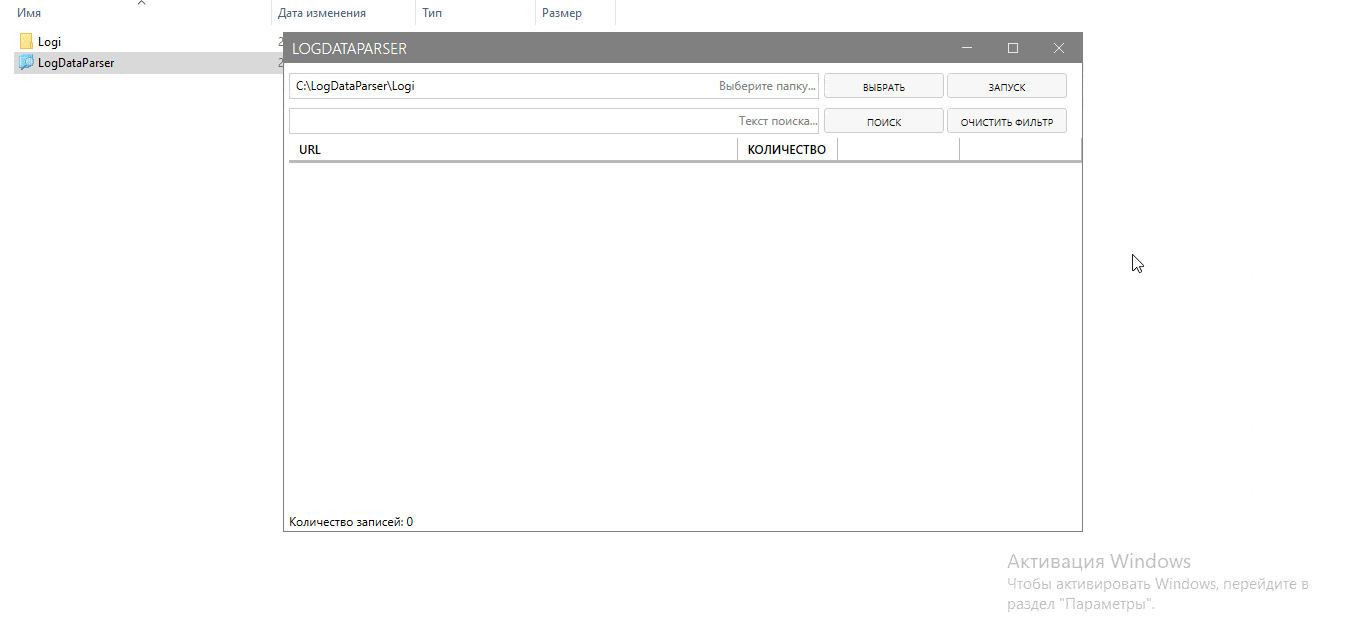Sort Explorer files by Тип column
The height and width of the screenshot is (623, 1366).
[432, 13]
